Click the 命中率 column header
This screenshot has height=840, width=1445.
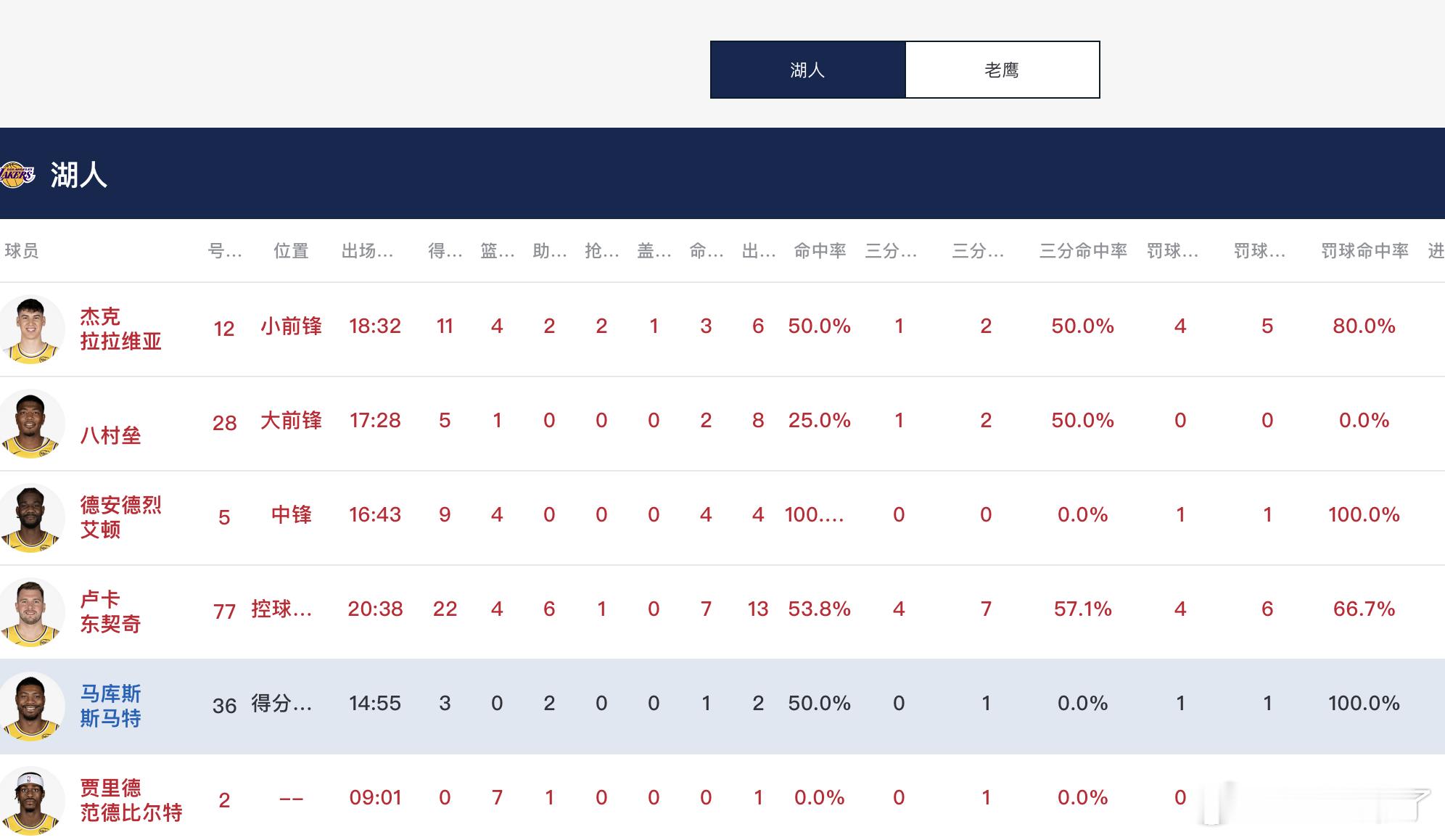[820, 251]
